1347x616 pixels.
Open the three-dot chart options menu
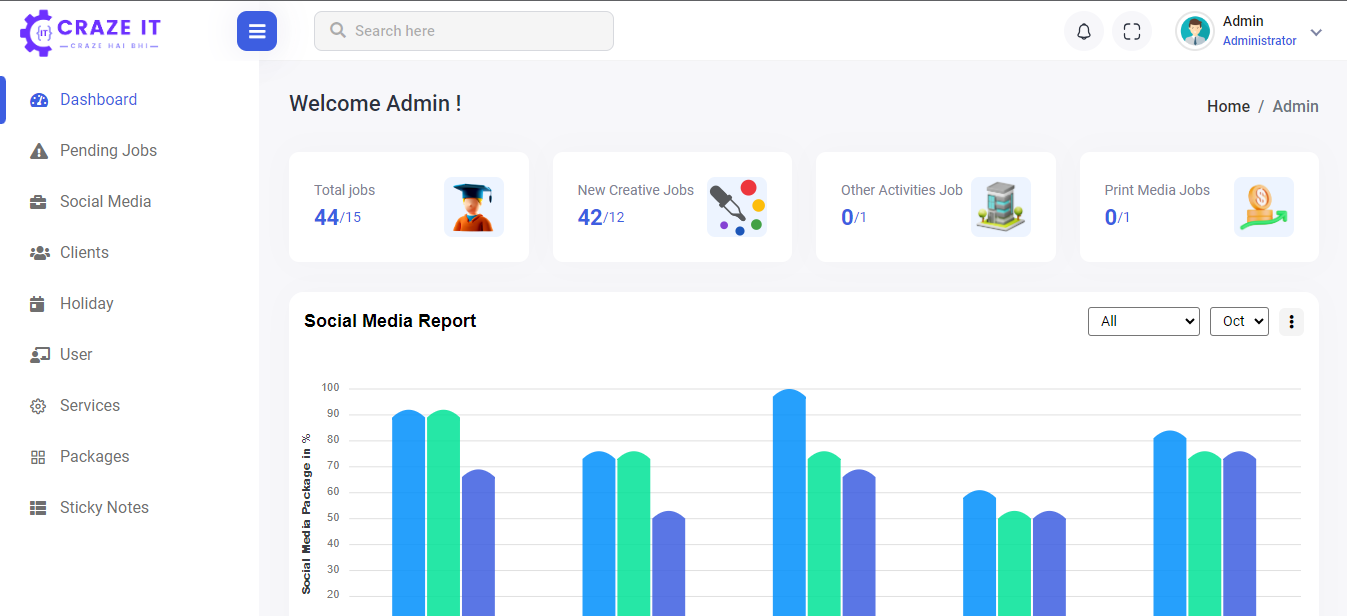(x=1291, y=321)
